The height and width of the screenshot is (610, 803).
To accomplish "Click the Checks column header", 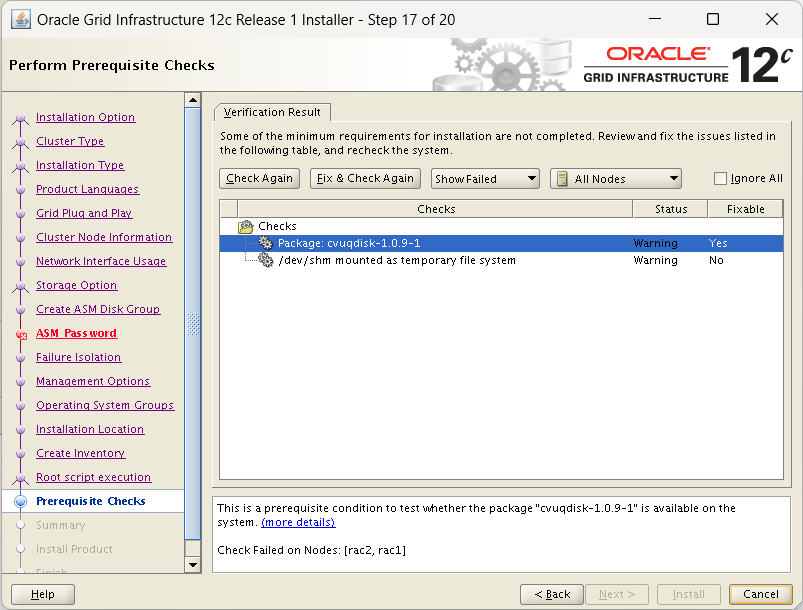I will point(436,209).
